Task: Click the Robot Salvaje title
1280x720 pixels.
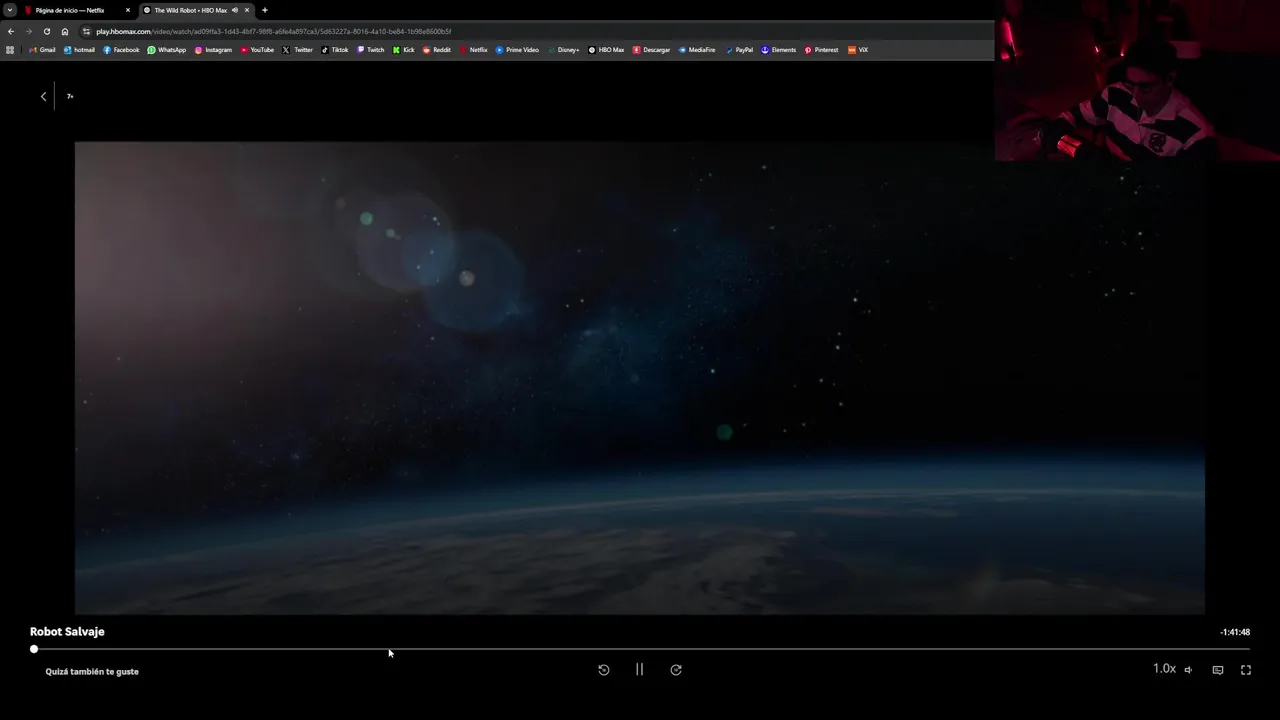Action: tap(67, 632)
